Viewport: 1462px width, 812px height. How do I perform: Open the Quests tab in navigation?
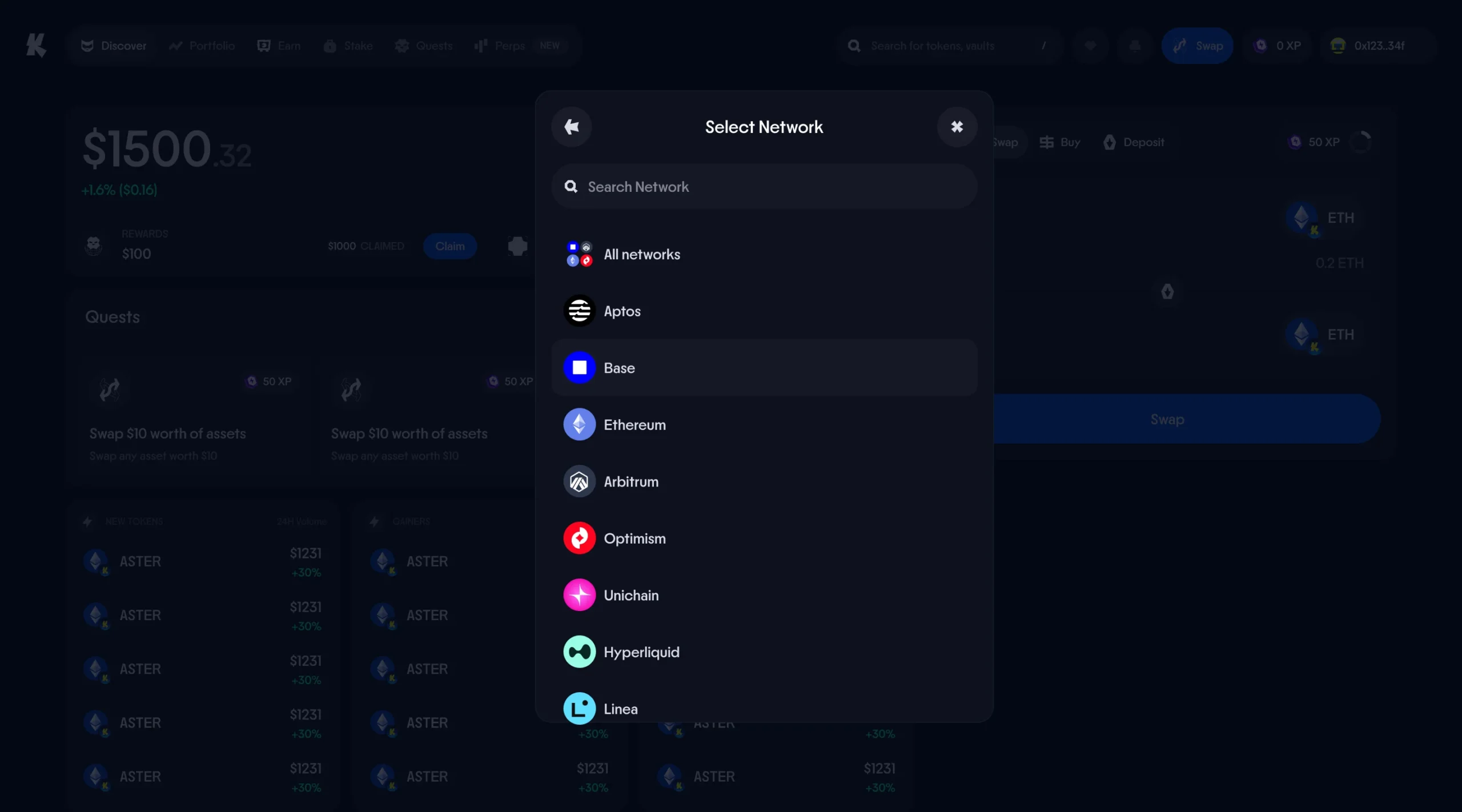(424, 46)
